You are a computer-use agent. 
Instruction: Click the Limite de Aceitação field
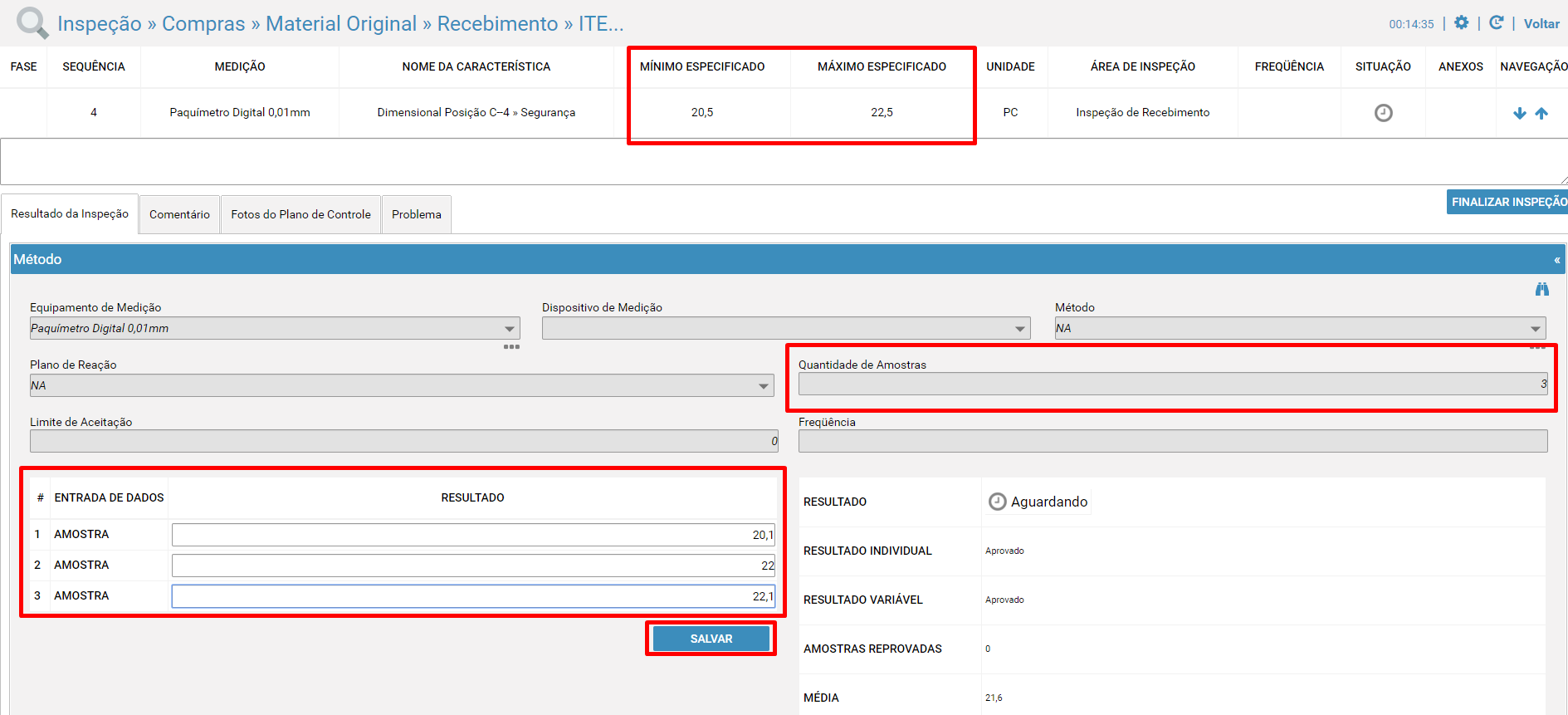point(404,441)
